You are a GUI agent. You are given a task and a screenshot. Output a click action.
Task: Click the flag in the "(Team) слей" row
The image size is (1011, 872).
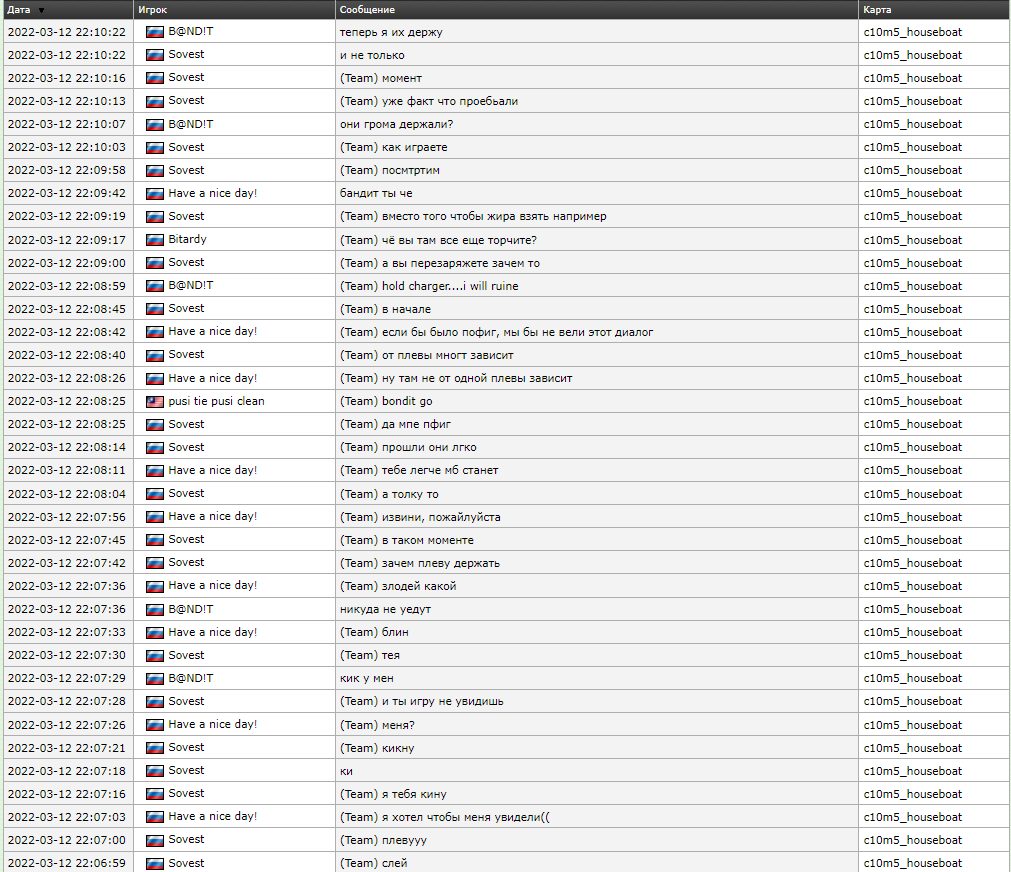(154, 863)
